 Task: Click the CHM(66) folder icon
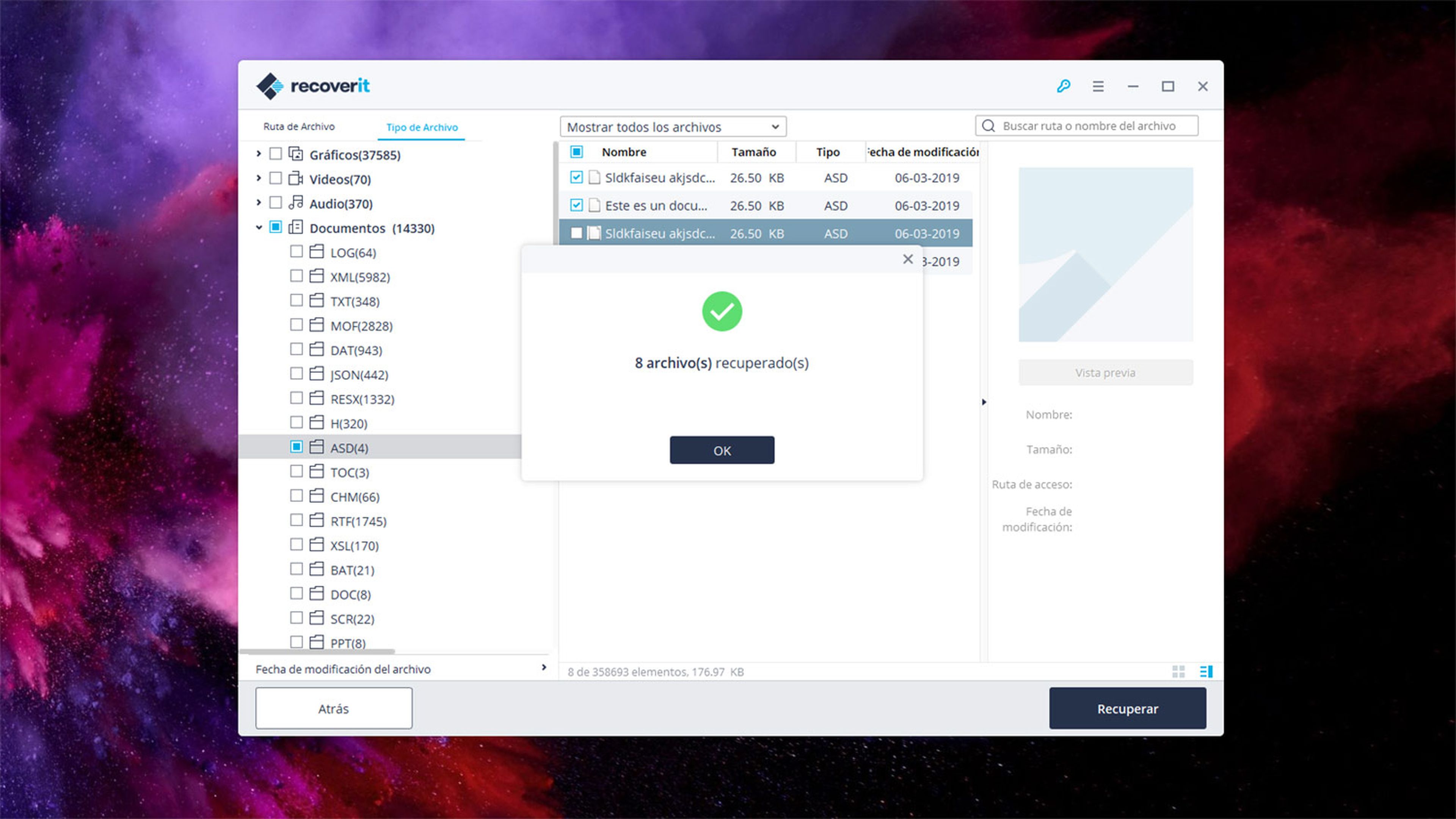(317, 496)
